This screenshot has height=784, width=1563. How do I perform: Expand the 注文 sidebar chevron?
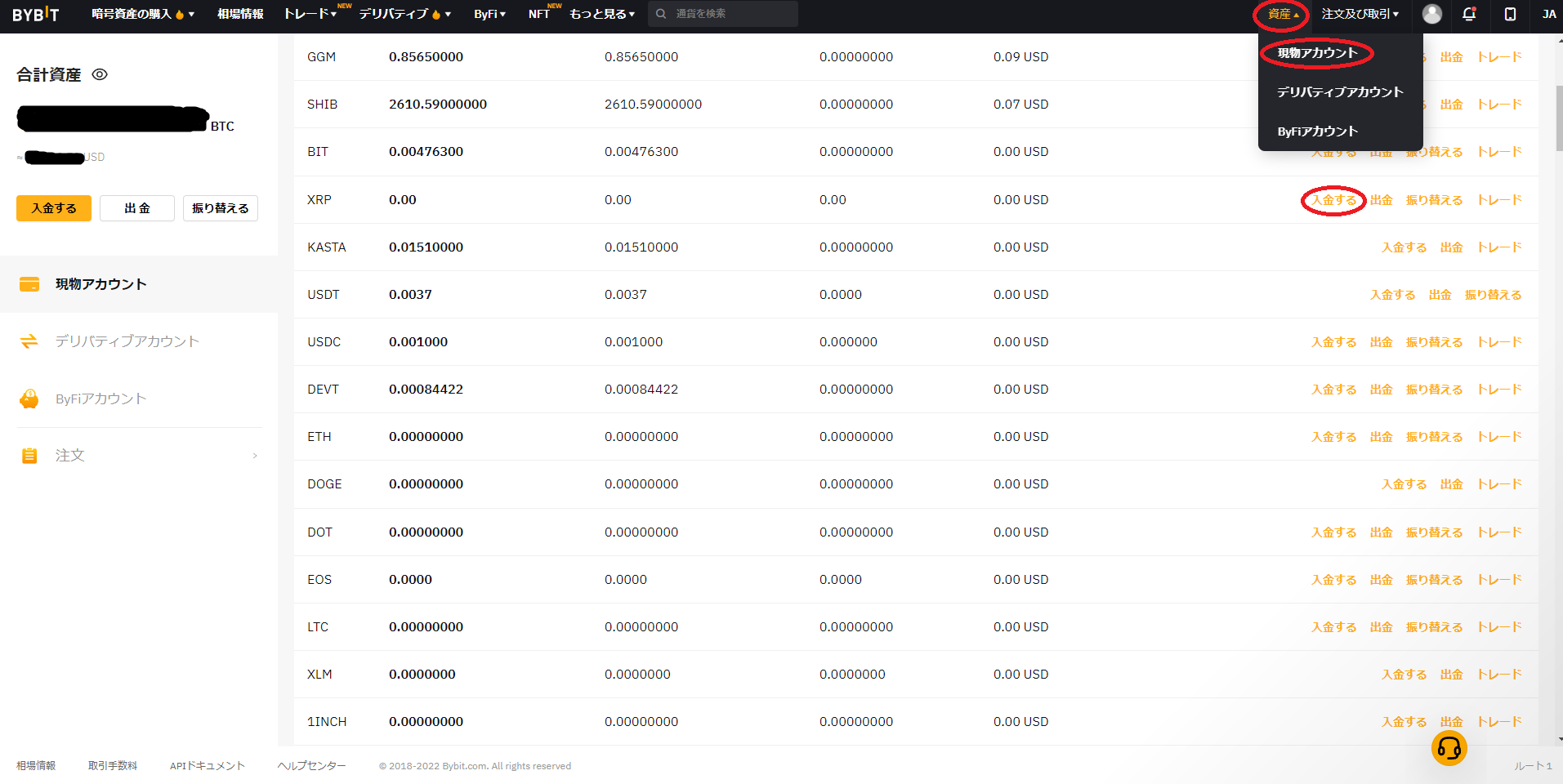coord(255,456)
